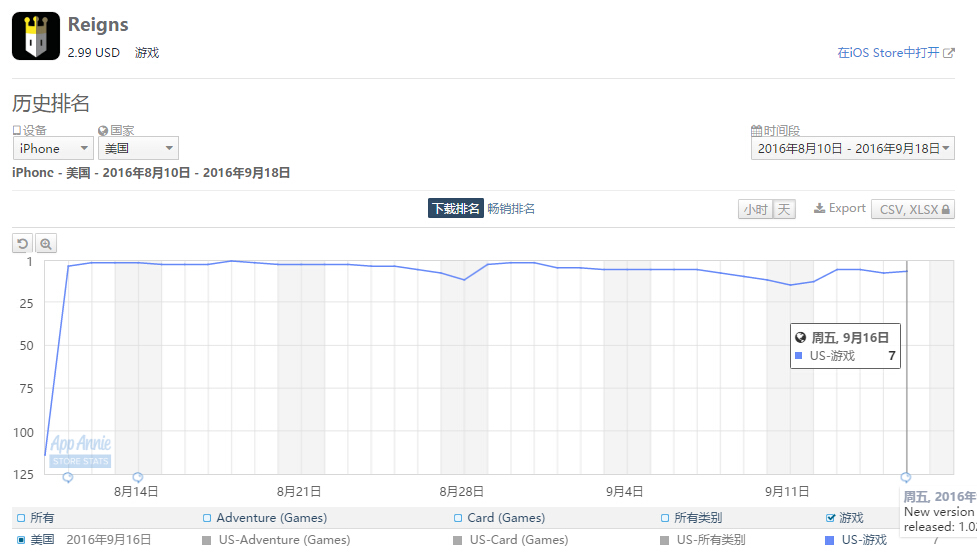The height and width of the screenshot is (560, 977).
Task: Click the 2016年9月16日 date in legend row
Action: coord(109,540)
